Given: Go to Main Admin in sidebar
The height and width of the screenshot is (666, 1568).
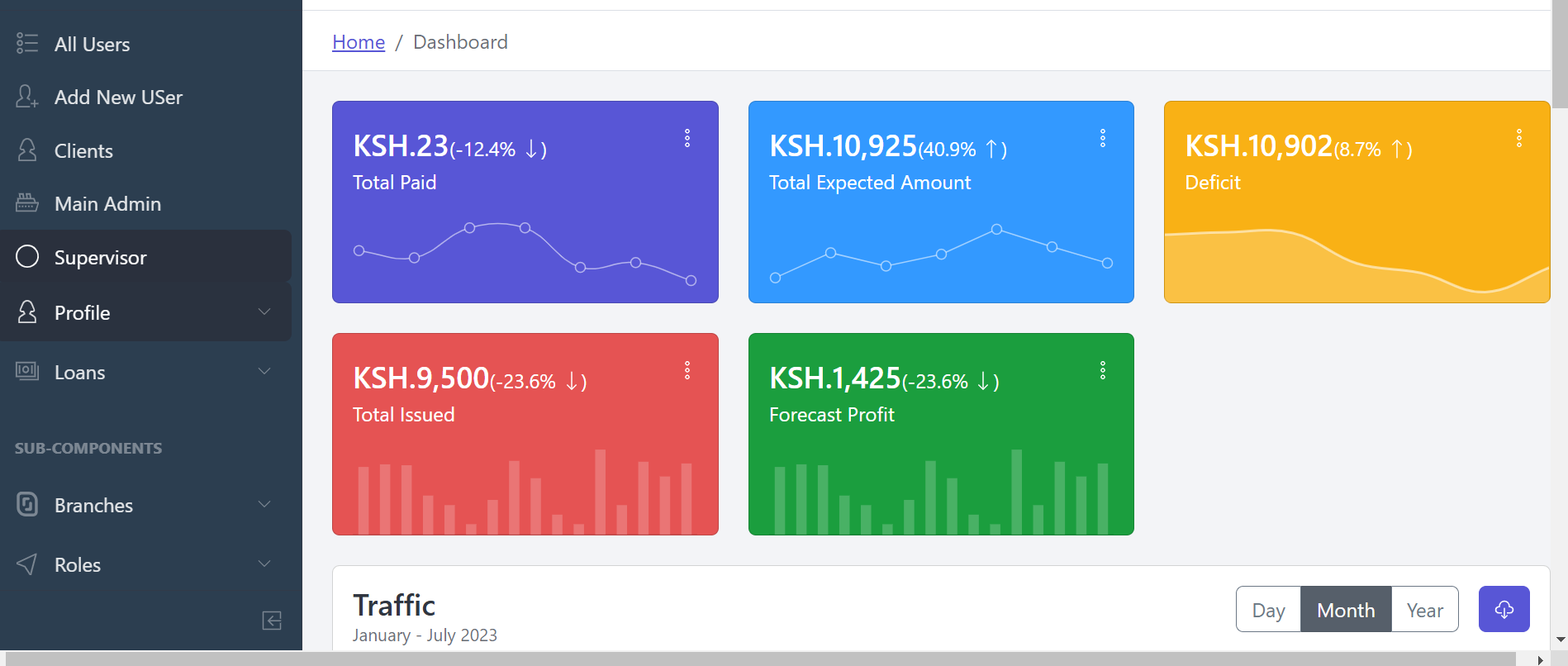Looking at the screenshot, I should point(107,204).
